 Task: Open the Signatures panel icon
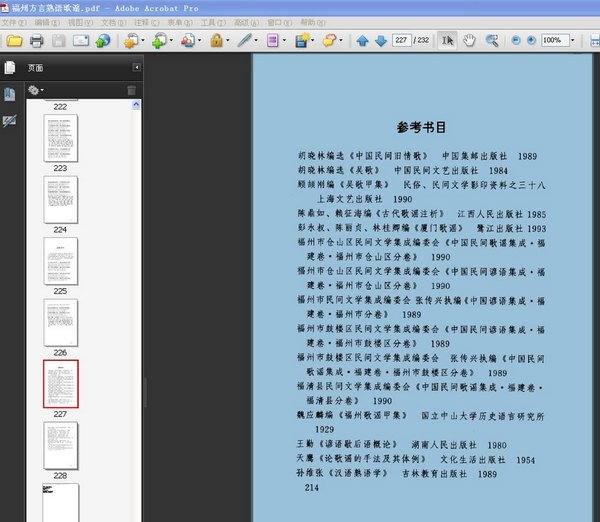[10, 121]
